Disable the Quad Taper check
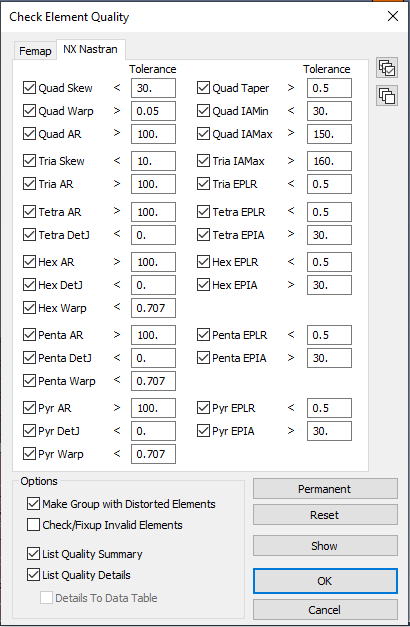The image size is (410, 627). (x=203, y=88)
